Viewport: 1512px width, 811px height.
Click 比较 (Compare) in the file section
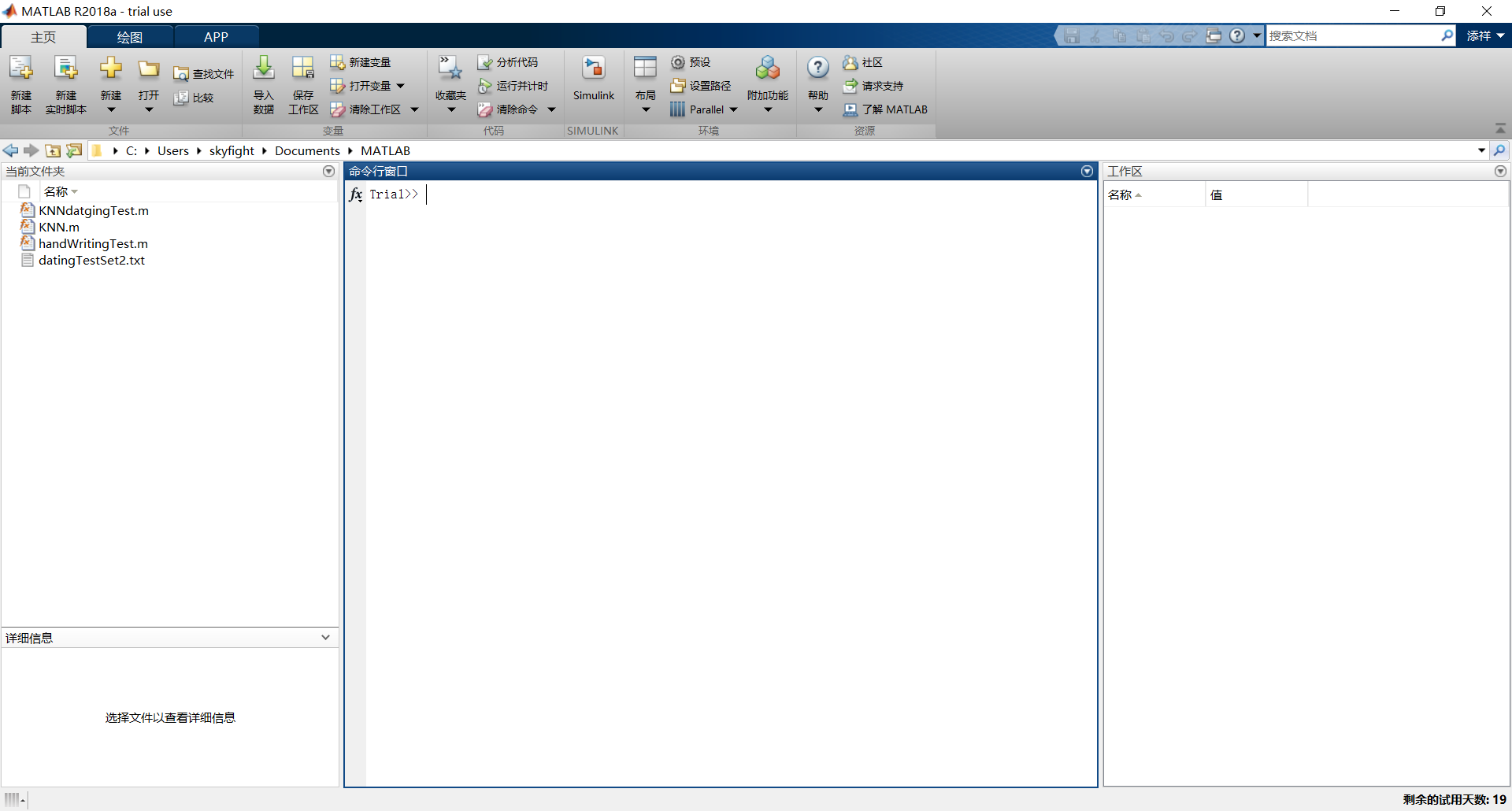click(194, 98)
